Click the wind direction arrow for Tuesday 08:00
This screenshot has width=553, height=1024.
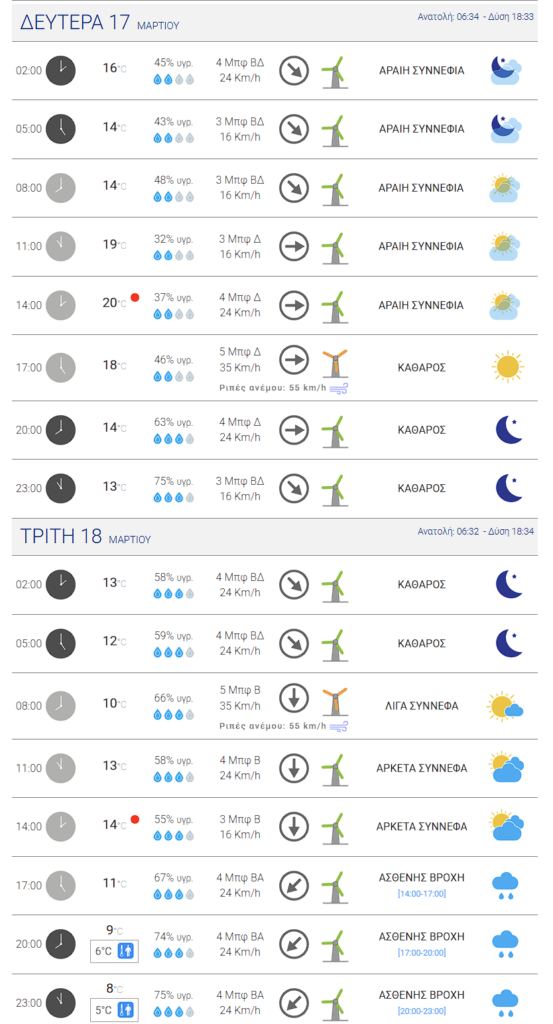294,699
